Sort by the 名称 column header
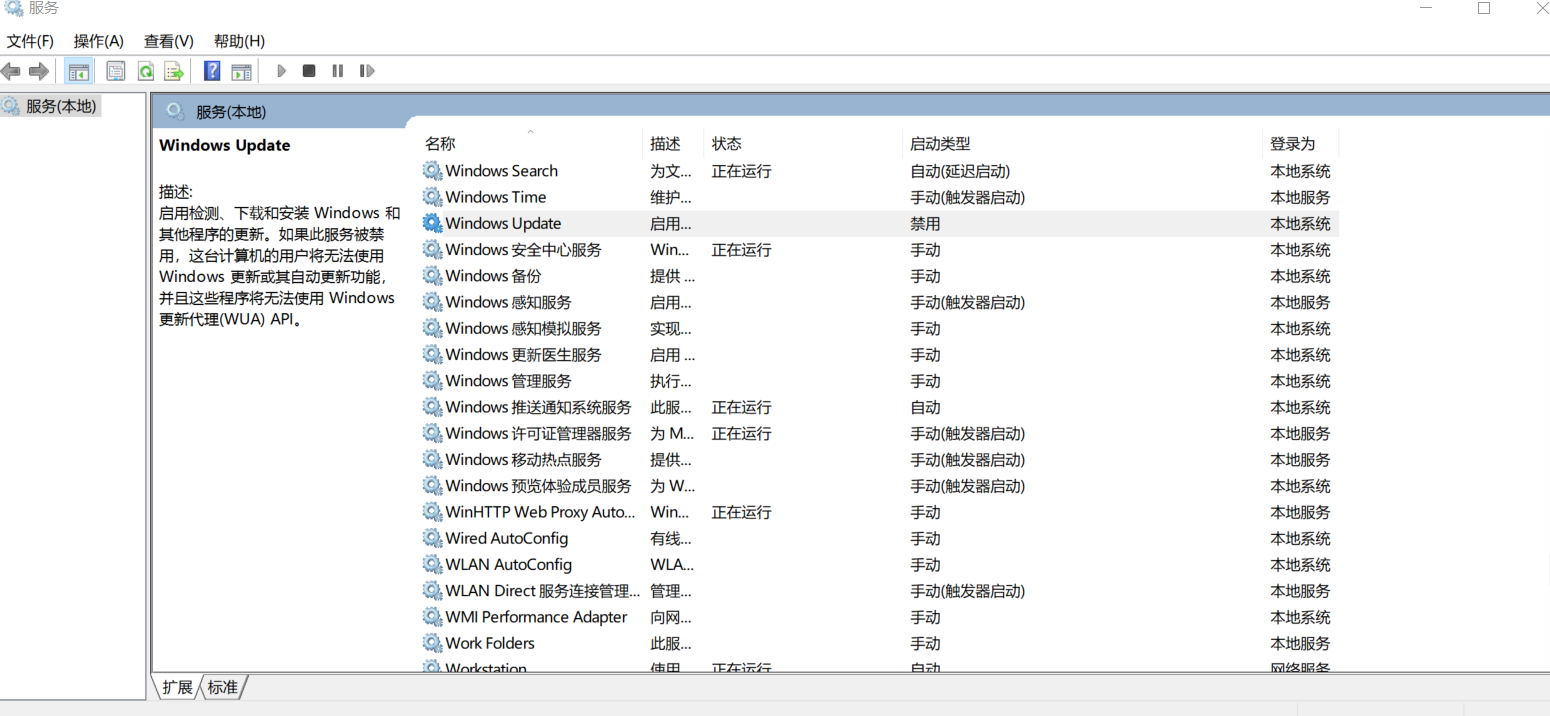Viewport: 1550px width, 716px height. click(440, 144)
